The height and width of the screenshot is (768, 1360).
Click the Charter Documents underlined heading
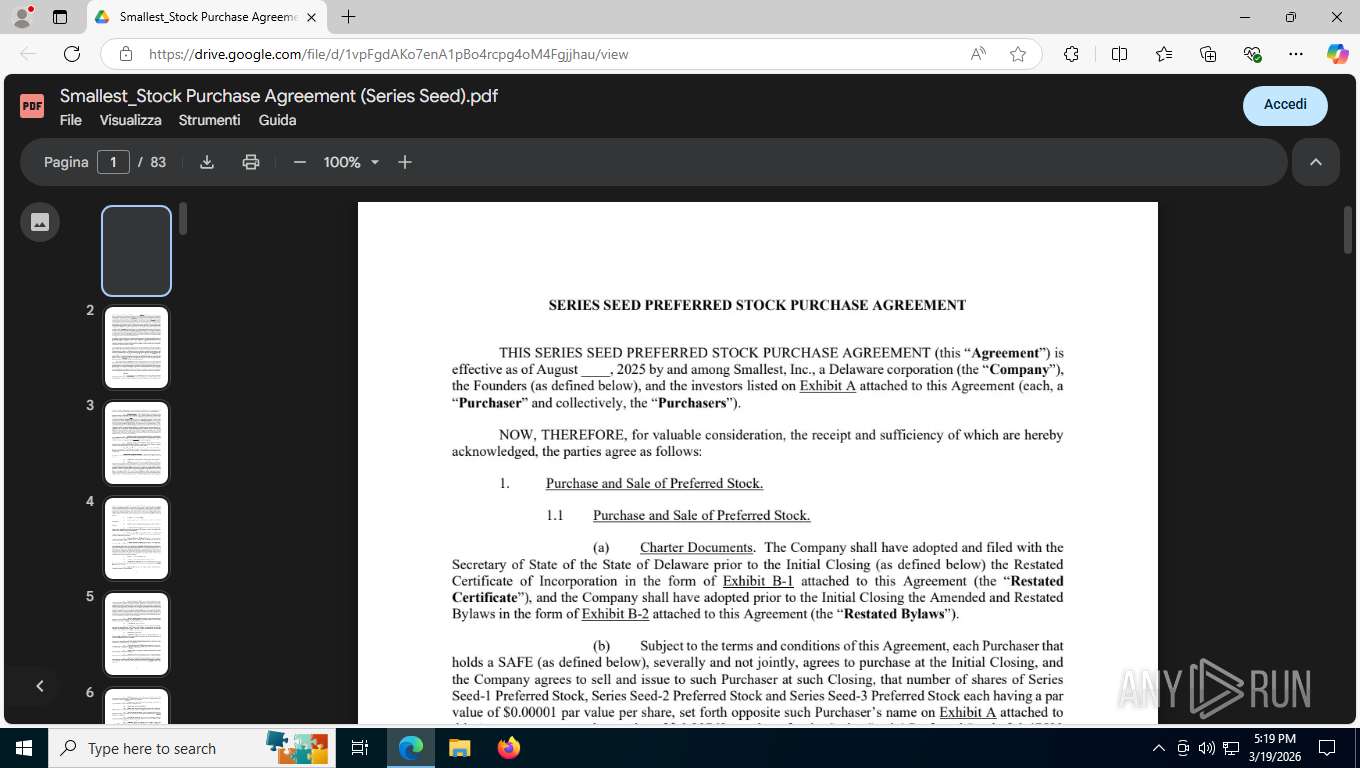[696, 548]
